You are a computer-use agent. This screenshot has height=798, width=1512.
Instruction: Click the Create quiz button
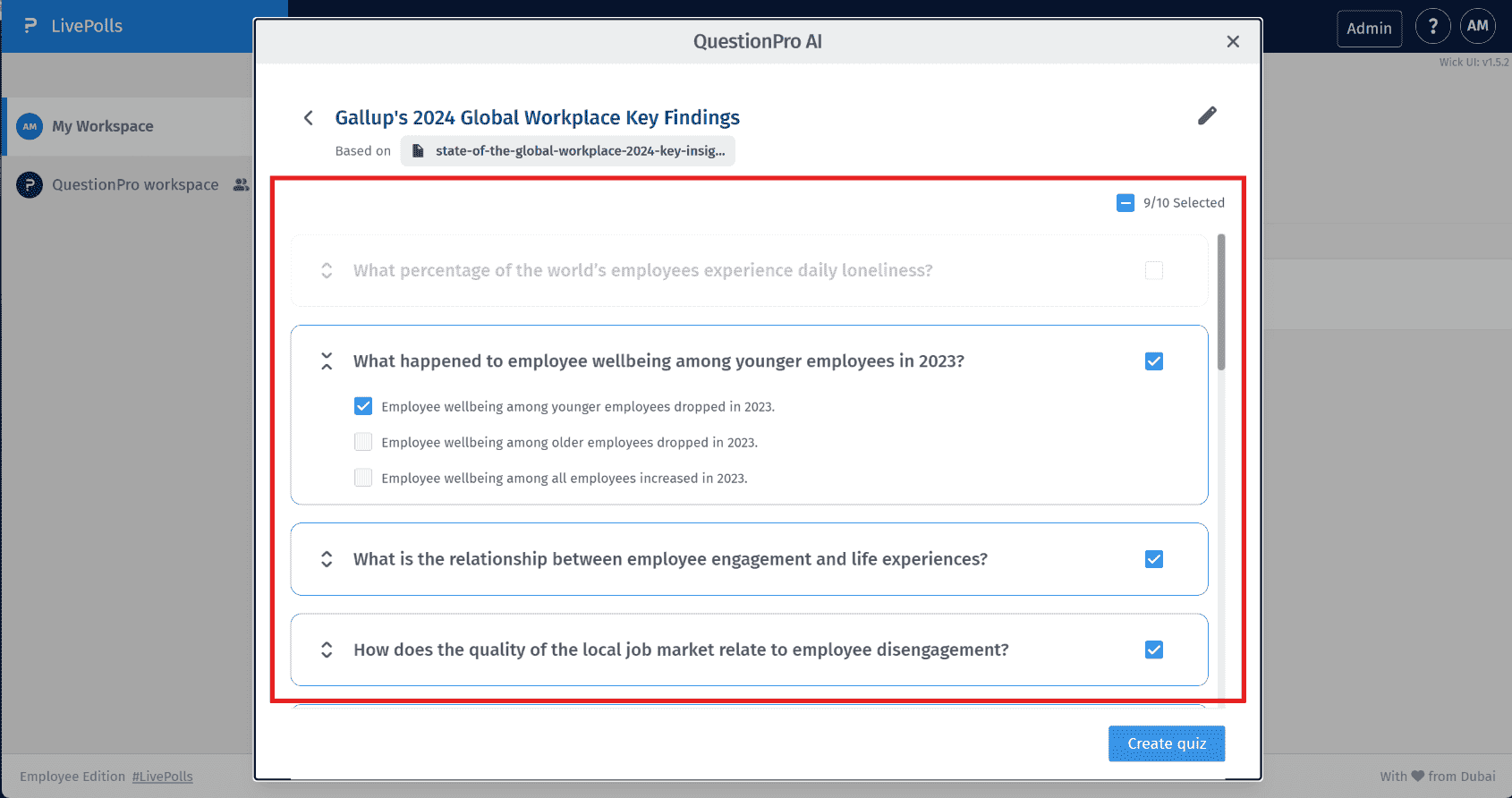[1166, 743]
